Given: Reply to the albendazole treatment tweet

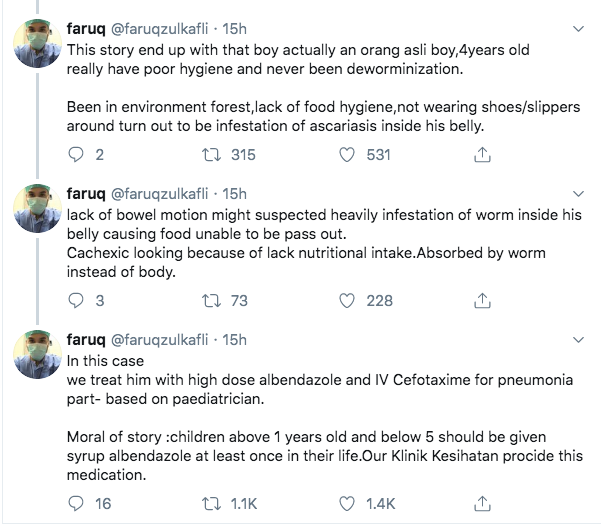Looking at the screenshot, I should coord(76,504).
